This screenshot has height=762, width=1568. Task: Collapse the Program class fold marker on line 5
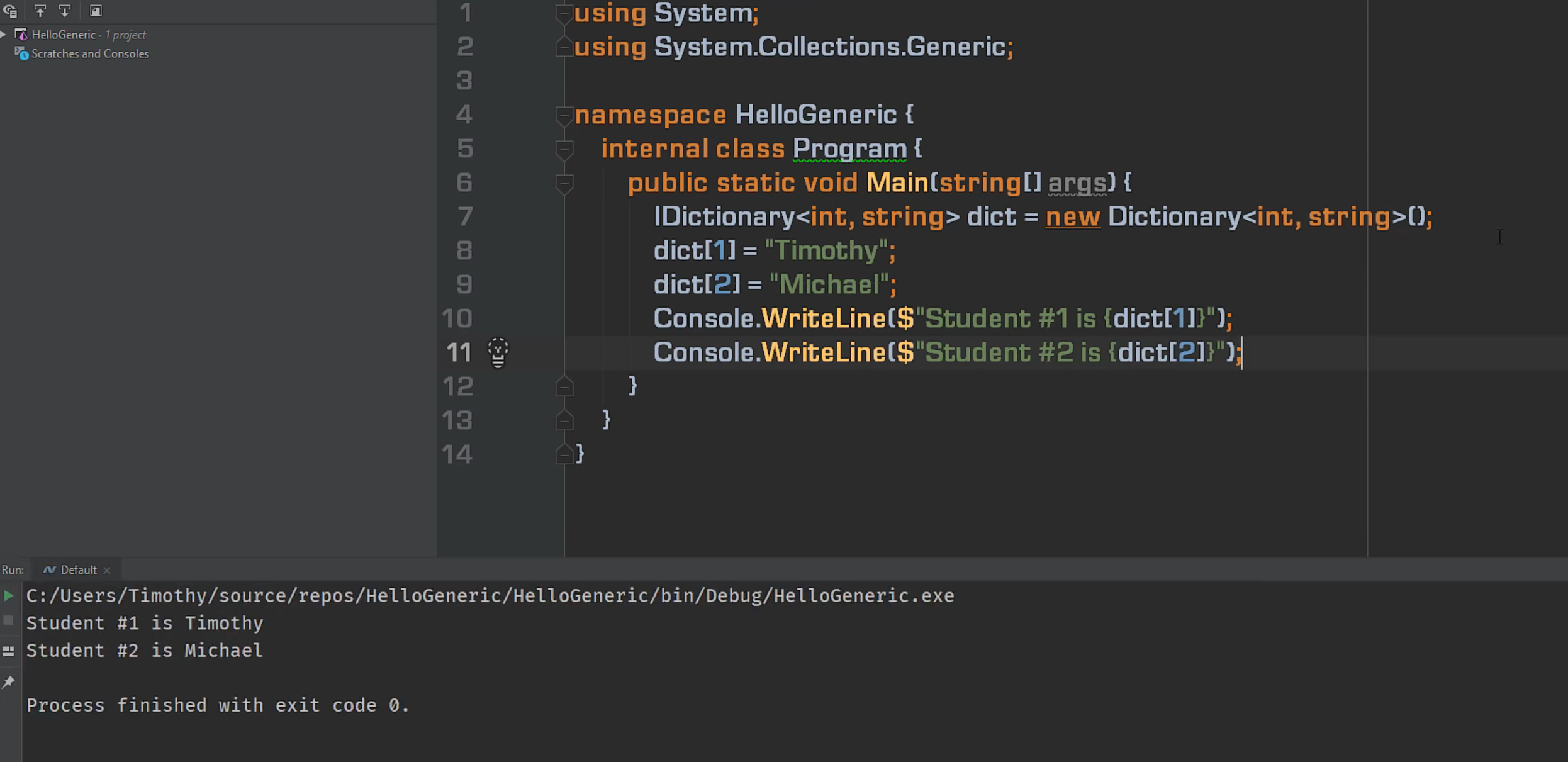[564, 150]
